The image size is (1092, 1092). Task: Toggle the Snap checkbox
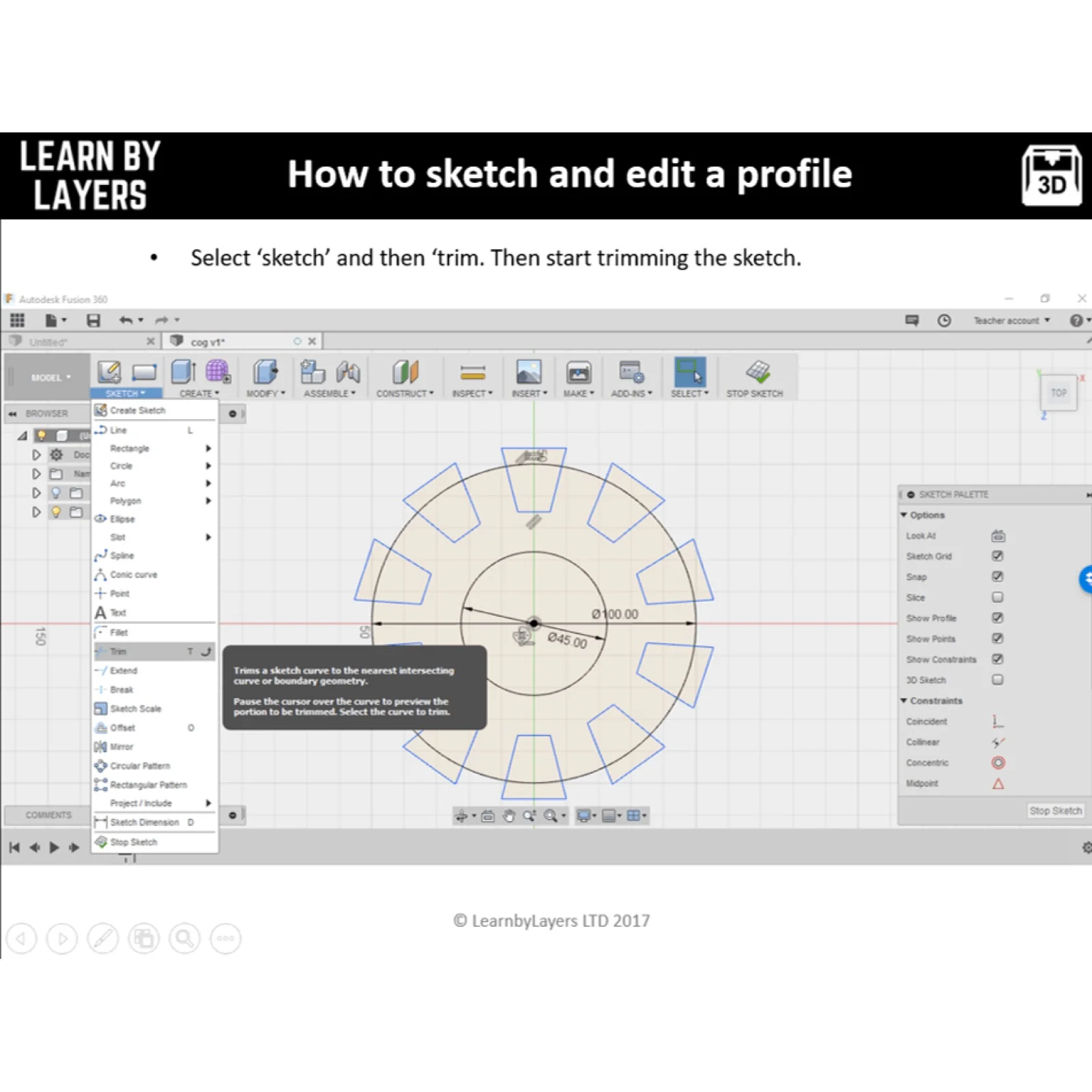(998, 577)
